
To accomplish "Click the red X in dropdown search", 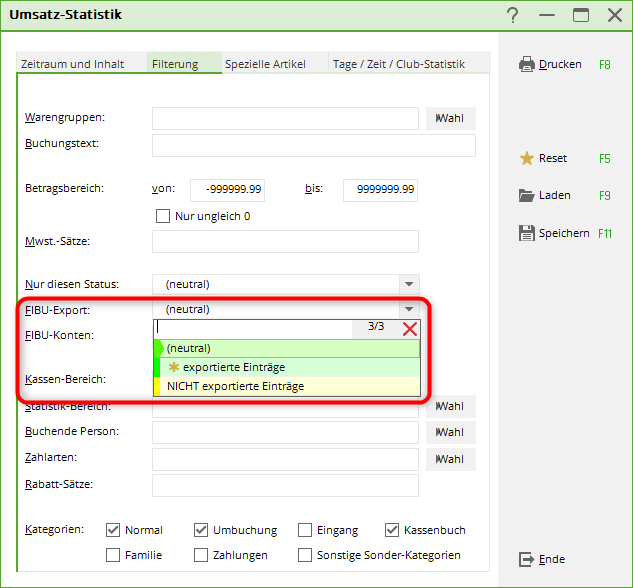I will click(409, 328).
